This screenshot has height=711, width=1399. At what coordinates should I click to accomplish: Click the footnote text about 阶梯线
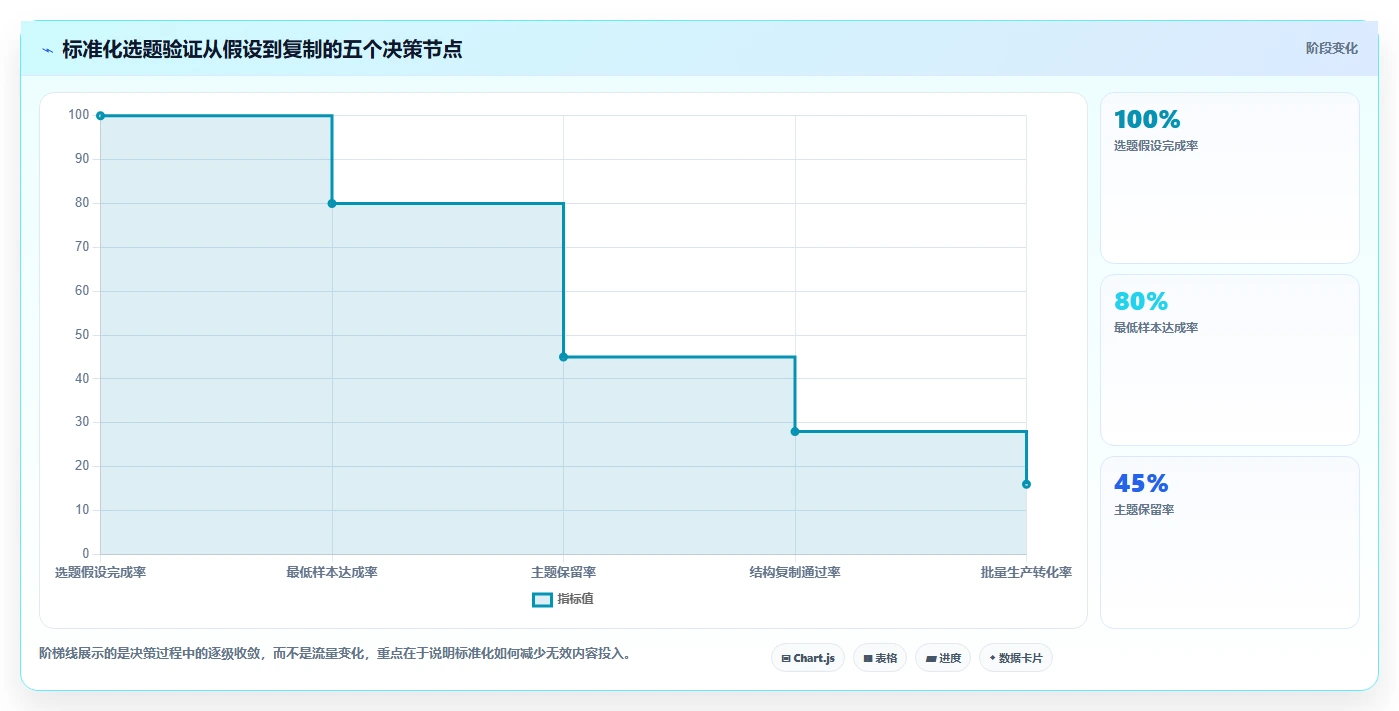pyautogui.click(x=335, y=654)
